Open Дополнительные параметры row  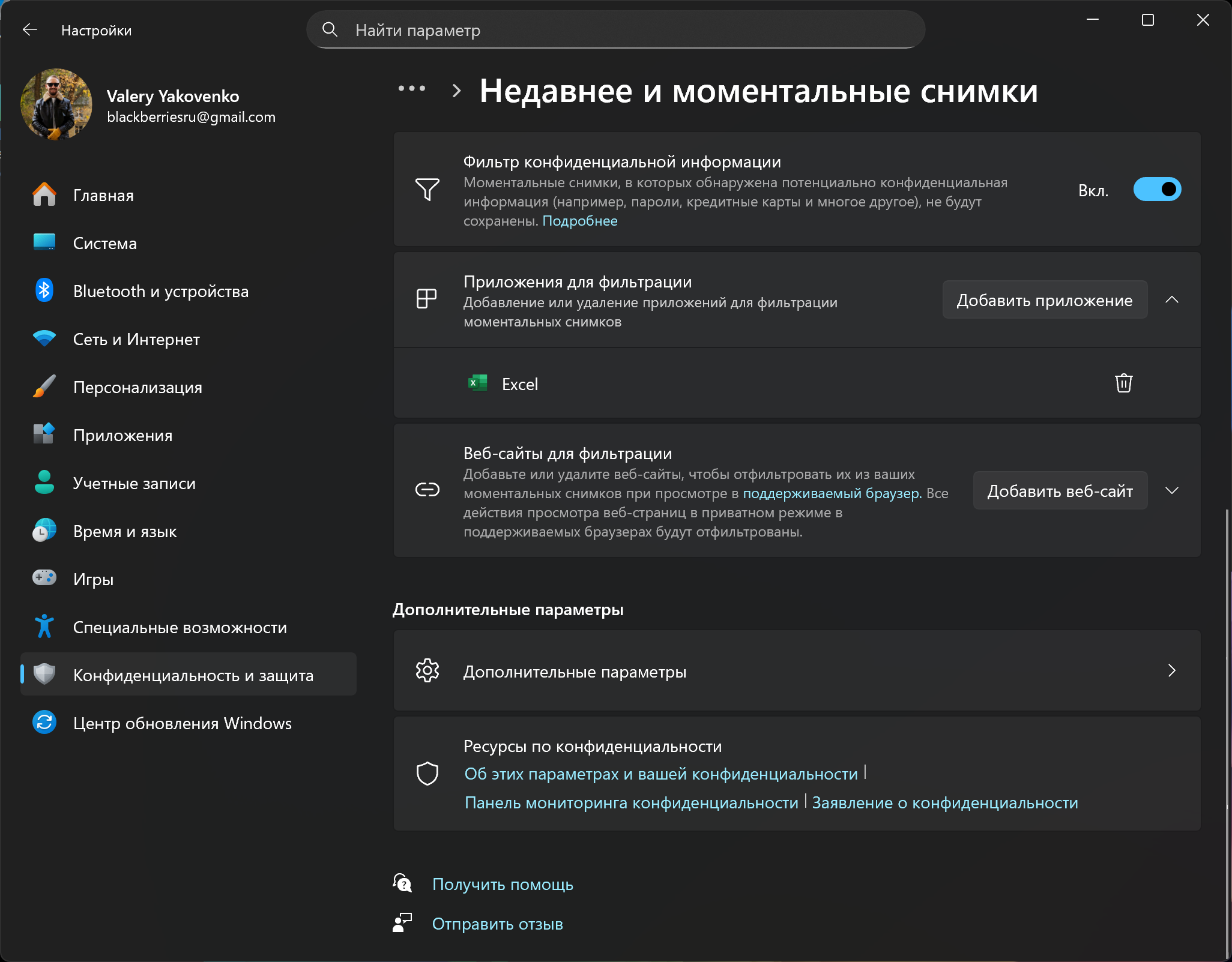796,671
